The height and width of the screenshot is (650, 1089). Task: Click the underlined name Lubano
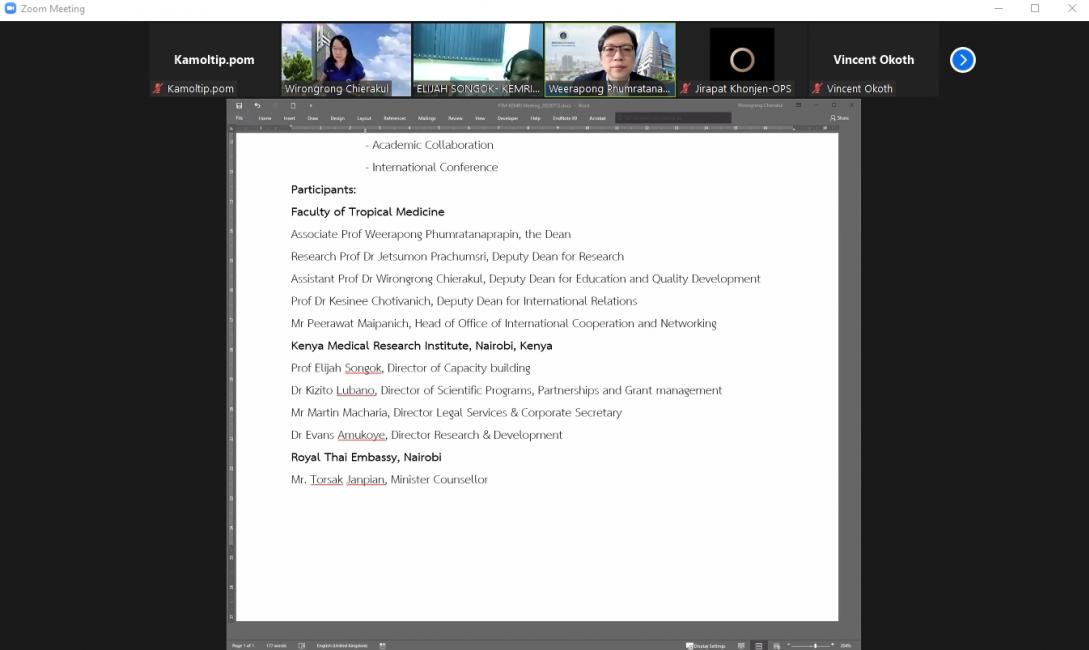356,390
